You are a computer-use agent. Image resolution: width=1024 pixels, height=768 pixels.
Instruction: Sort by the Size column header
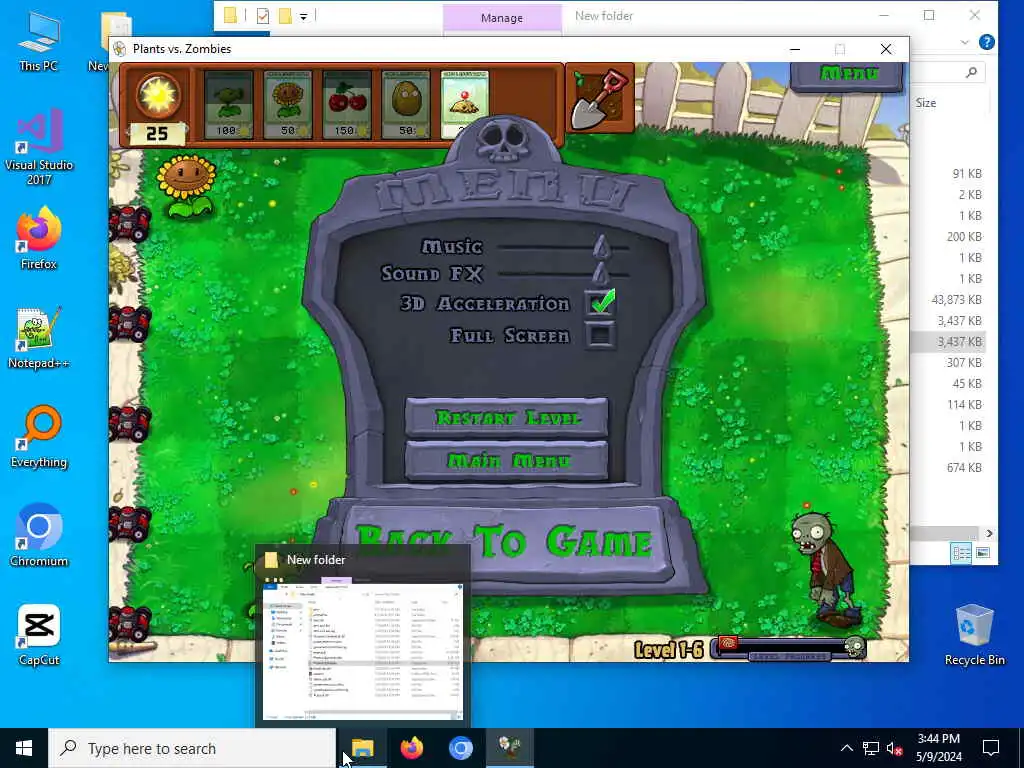coord(925,103)
